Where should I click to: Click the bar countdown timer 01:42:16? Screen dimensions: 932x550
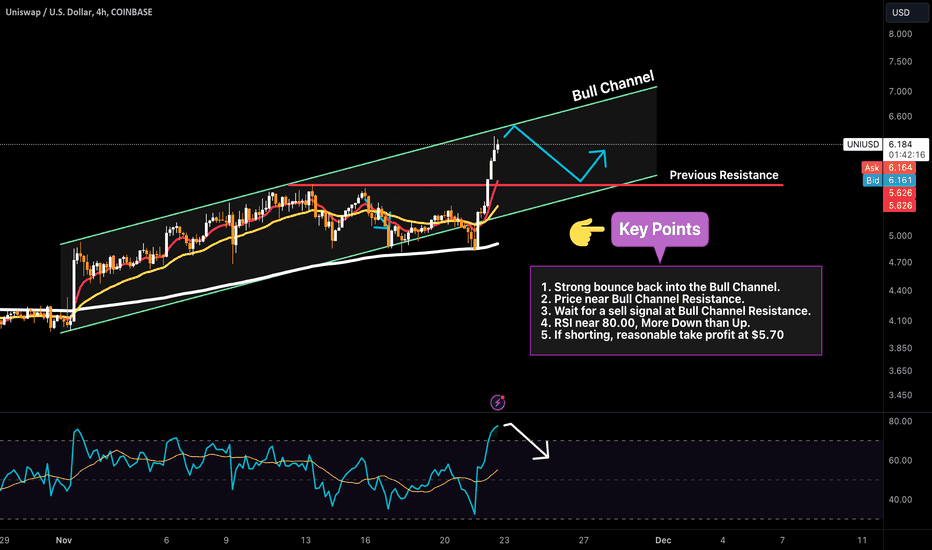pyautogui.click(x=906, y=155)
